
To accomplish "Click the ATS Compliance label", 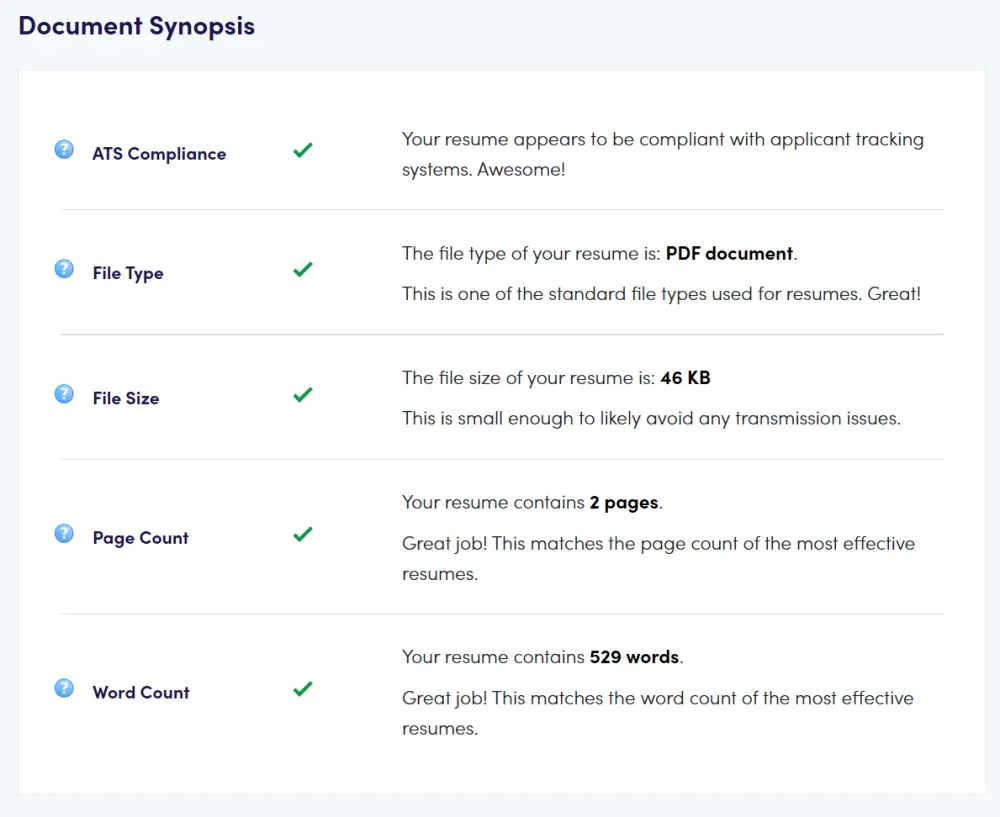I will [x=159, y=154].
